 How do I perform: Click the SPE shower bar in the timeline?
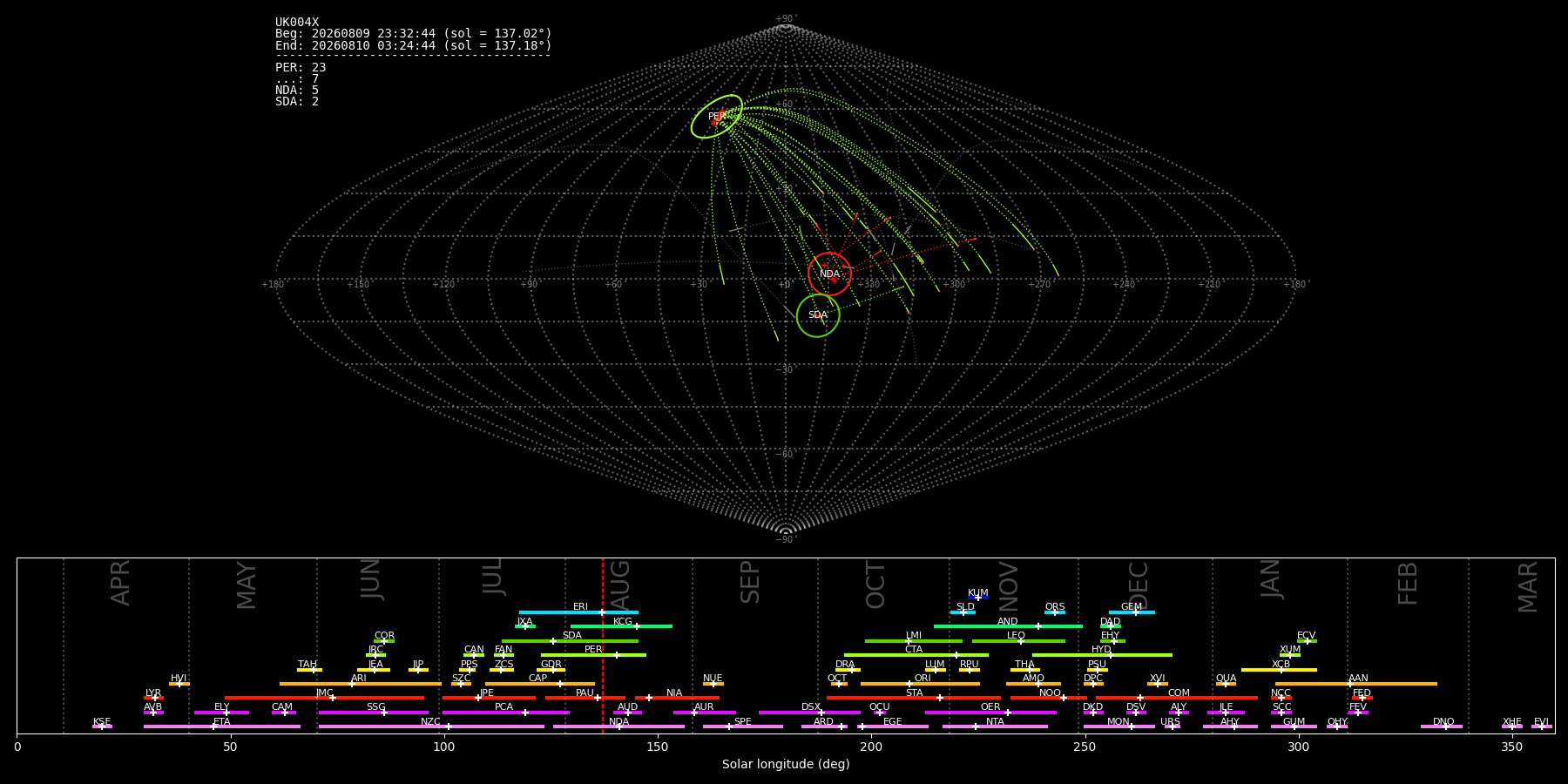(x=743, y=727)
